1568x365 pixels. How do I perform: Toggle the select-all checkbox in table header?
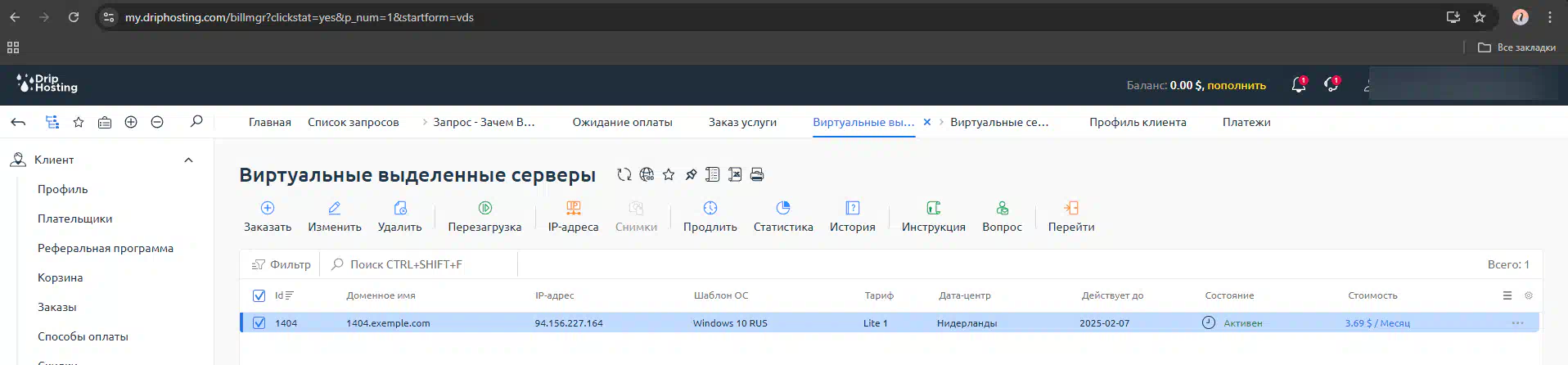click(259, 295)
